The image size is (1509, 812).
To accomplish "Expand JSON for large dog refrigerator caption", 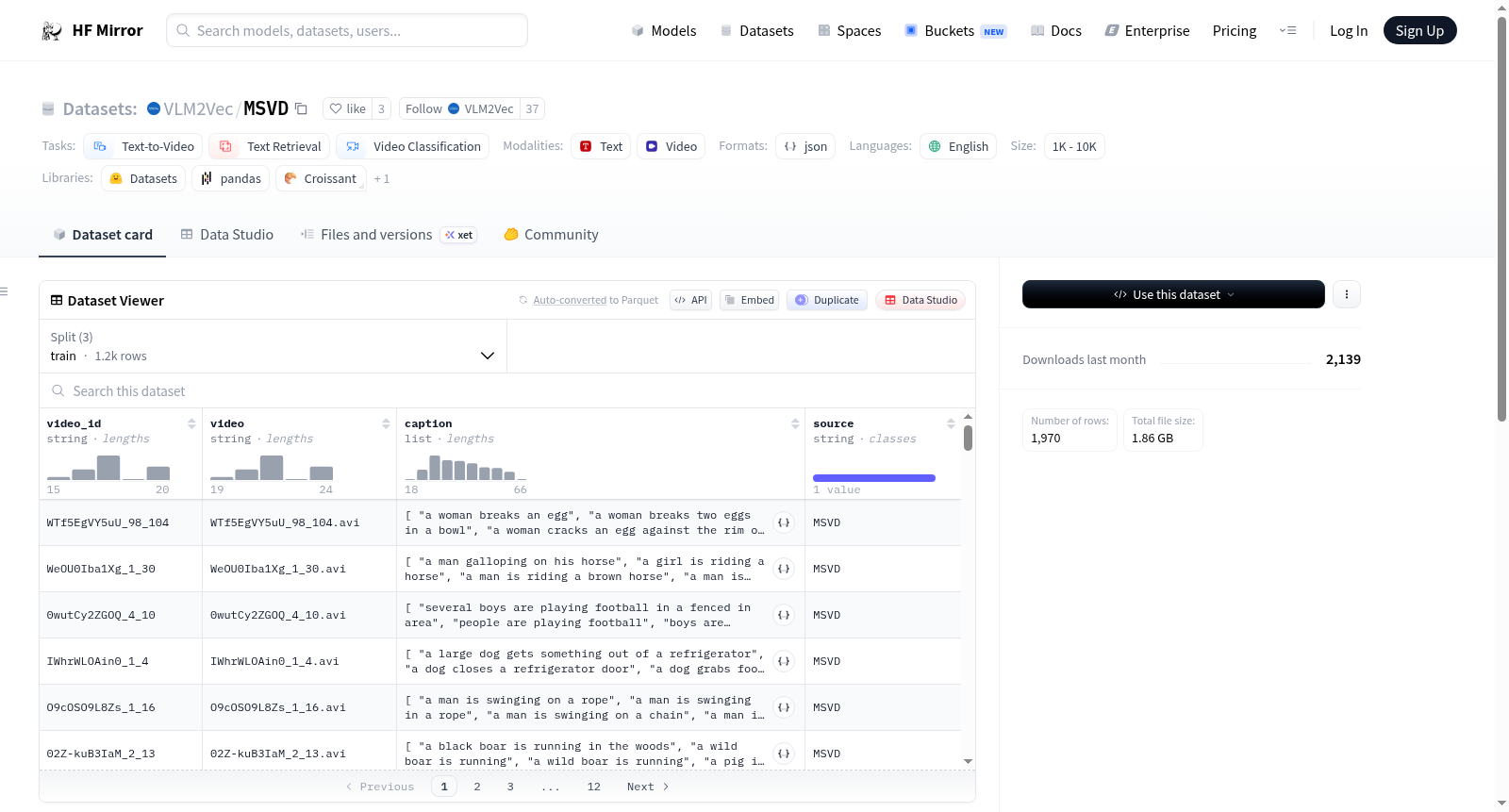I will tap(784, 661).
